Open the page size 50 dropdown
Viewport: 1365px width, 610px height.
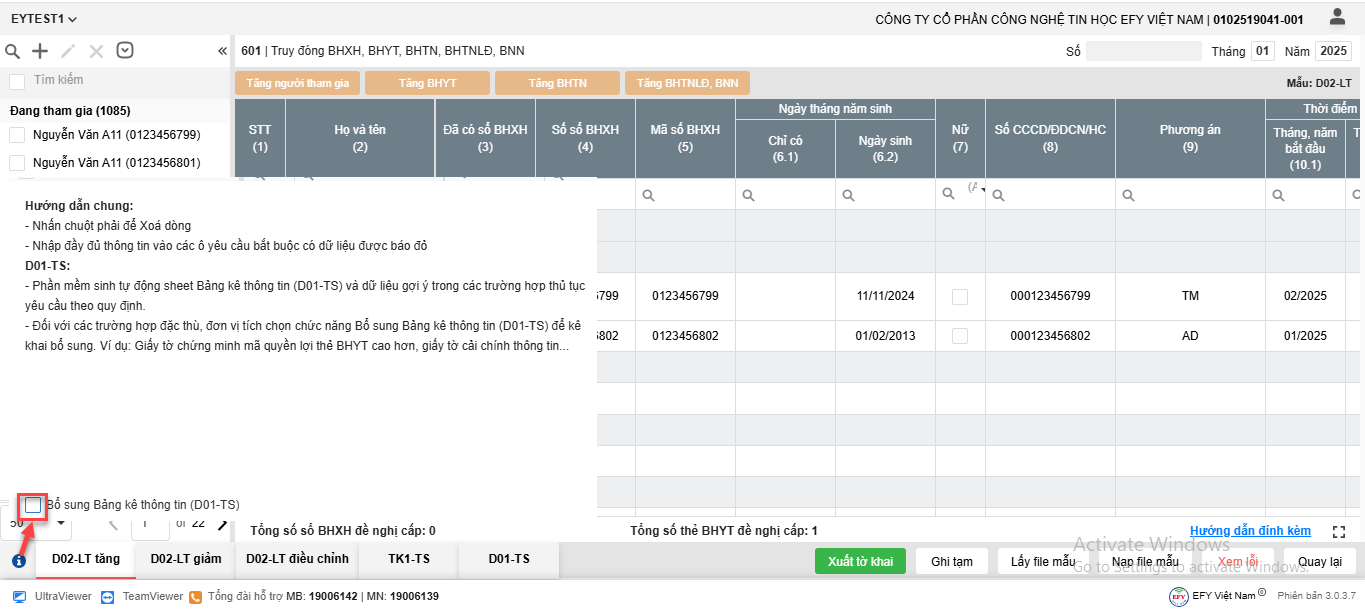click(60, 523)
